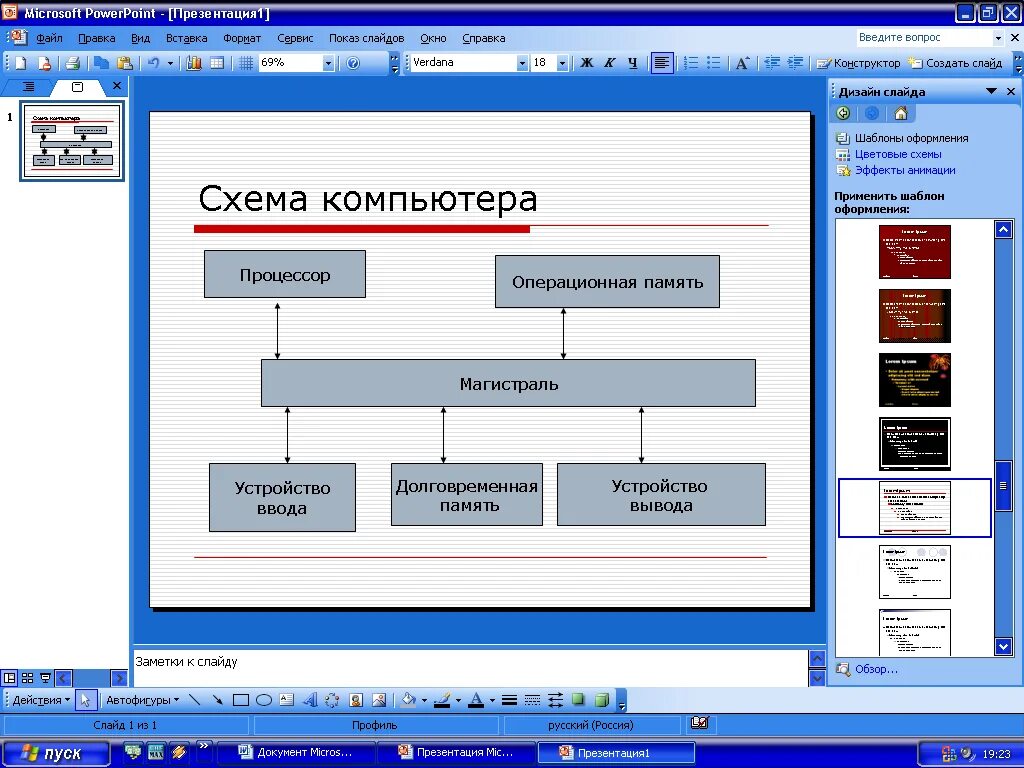Open the Формат menu
Image resolution: width=1024 pixels, height=768 pixels.
[x=242, y=38]
